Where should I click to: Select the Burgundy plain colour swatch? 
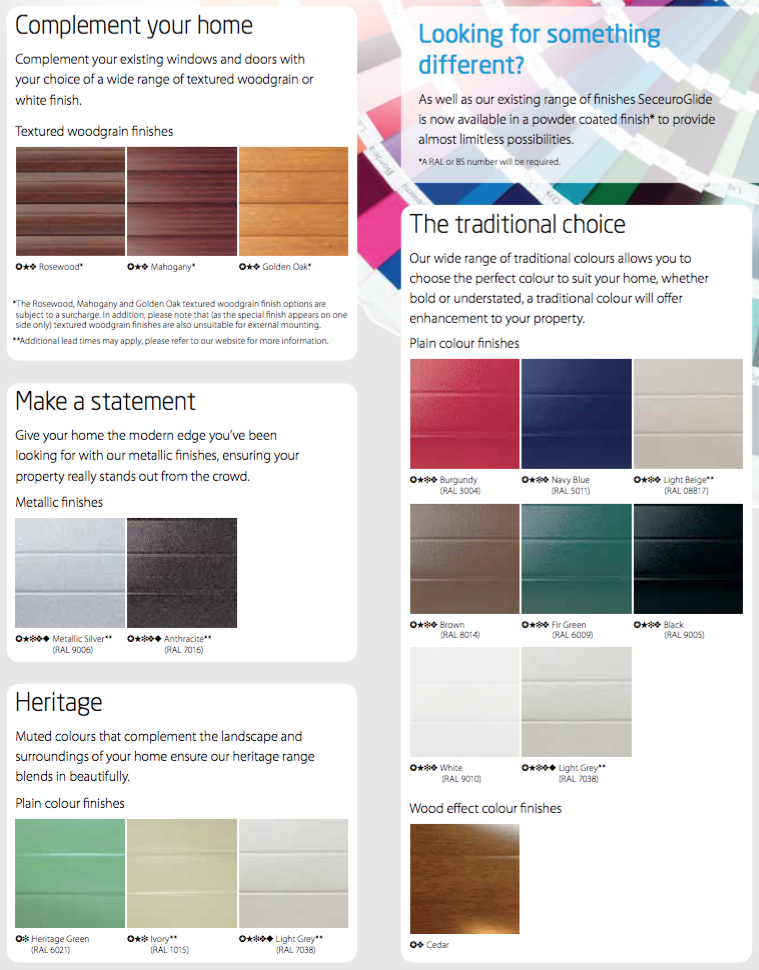click(465, 414)
